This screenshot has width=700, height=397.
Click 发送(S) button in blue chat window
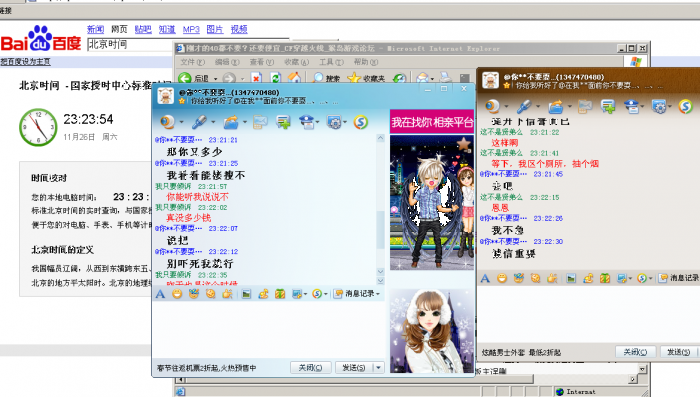coord(354,368)
